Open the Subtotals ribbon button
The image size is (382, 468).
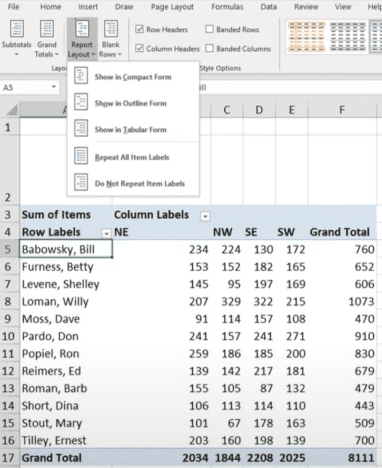(16, 37)
